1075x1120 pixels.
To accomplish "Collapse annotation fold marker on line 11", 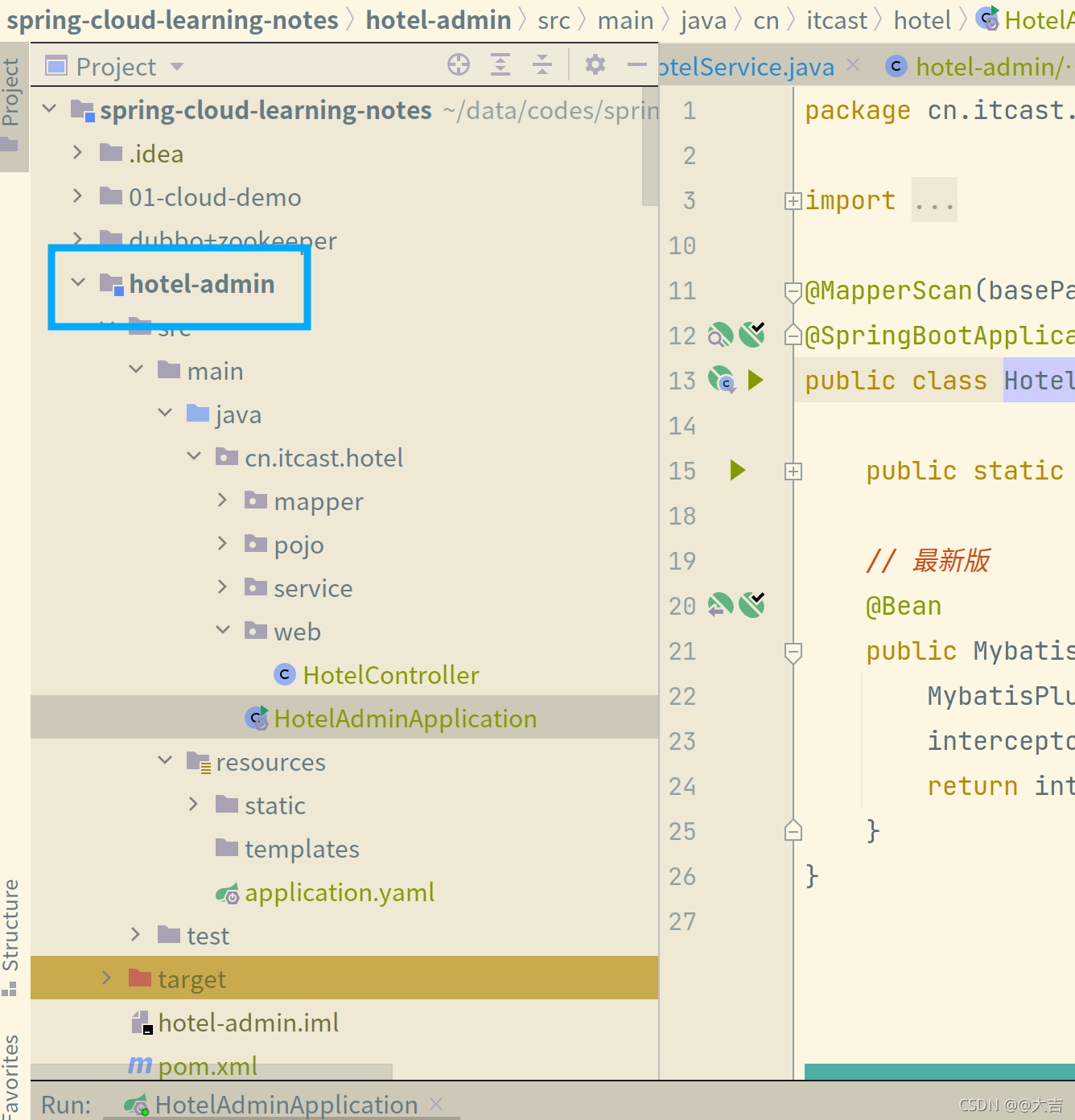I will coord(793,291).
